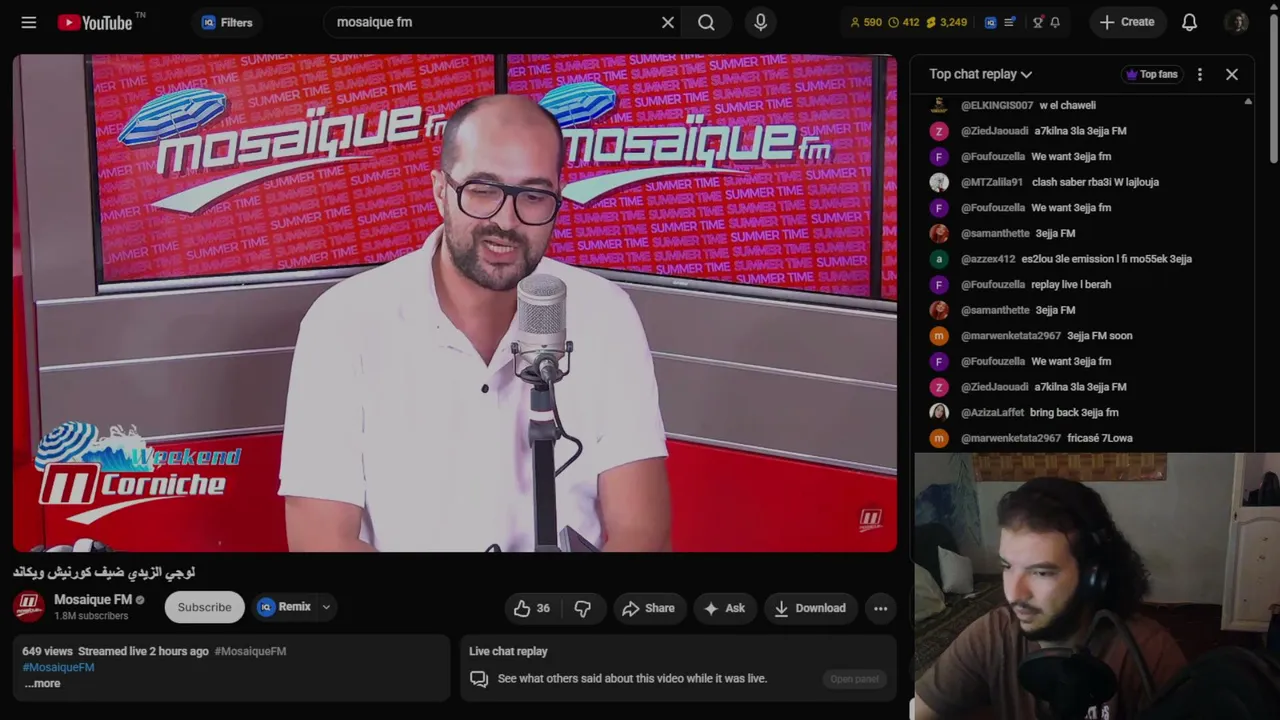Screen dimensions: 1280x720
Task: Click the '649 views' text
Action: (47, 651)
